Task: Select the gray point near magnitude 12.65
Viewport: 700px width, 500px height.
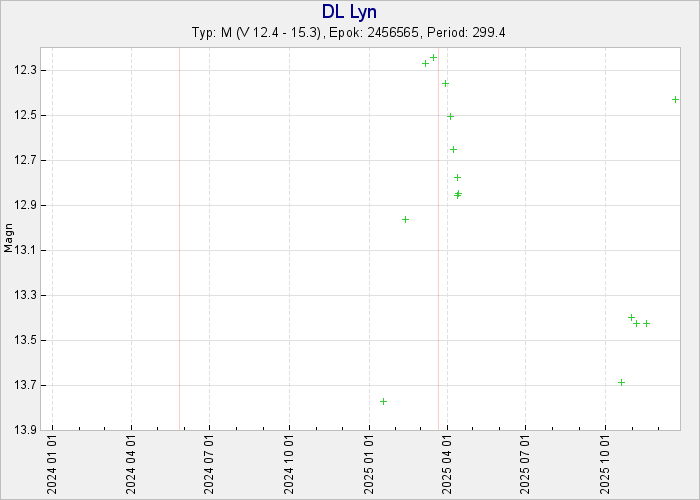Action: coord(453,149)
